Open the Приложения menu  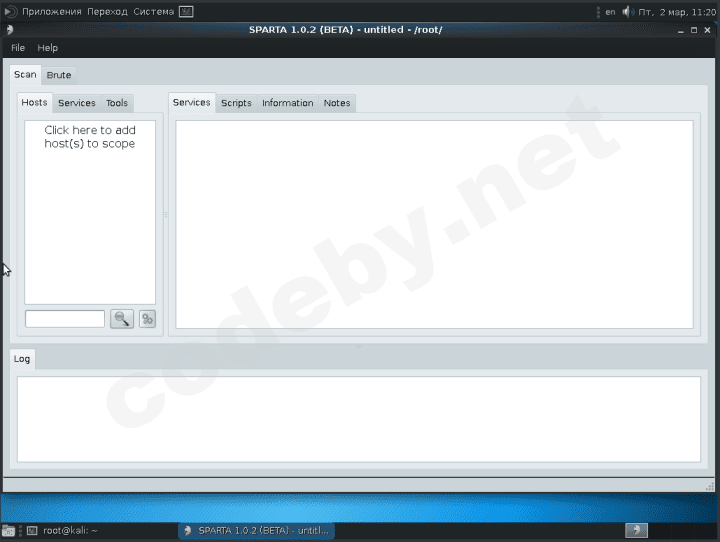click(x=52, y=11)
